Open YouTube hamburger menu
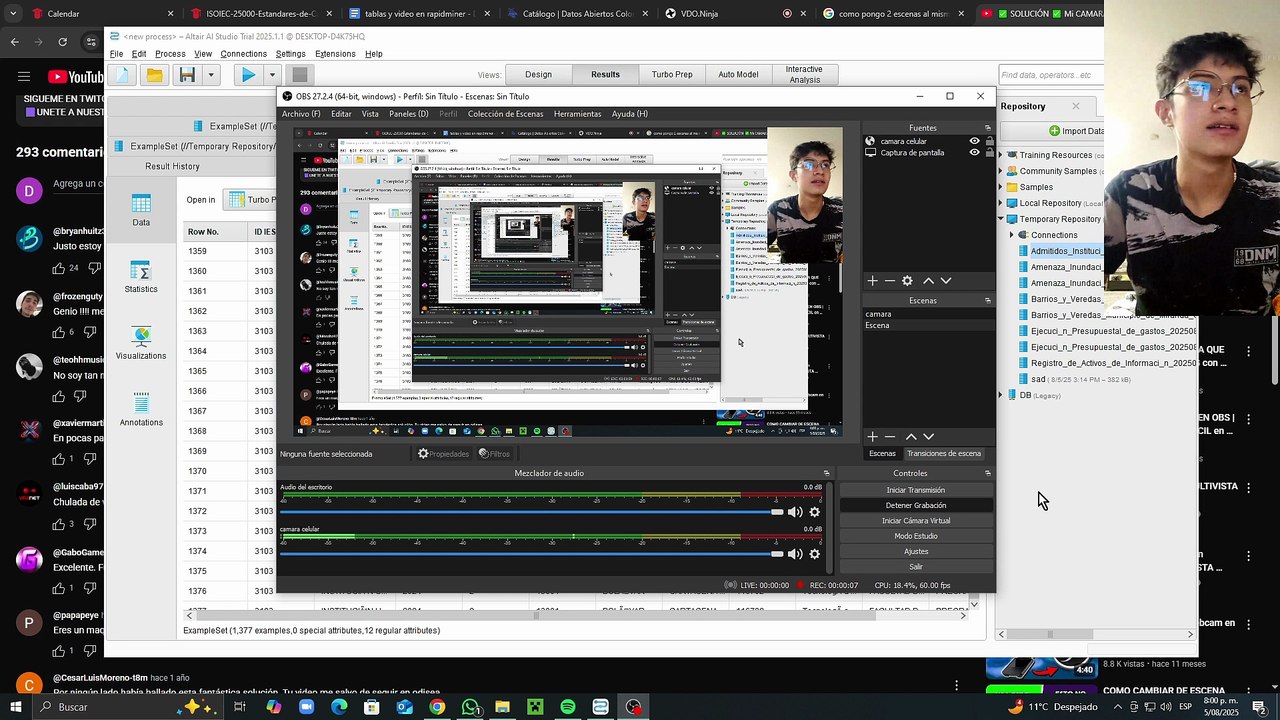 pos(23,76)
